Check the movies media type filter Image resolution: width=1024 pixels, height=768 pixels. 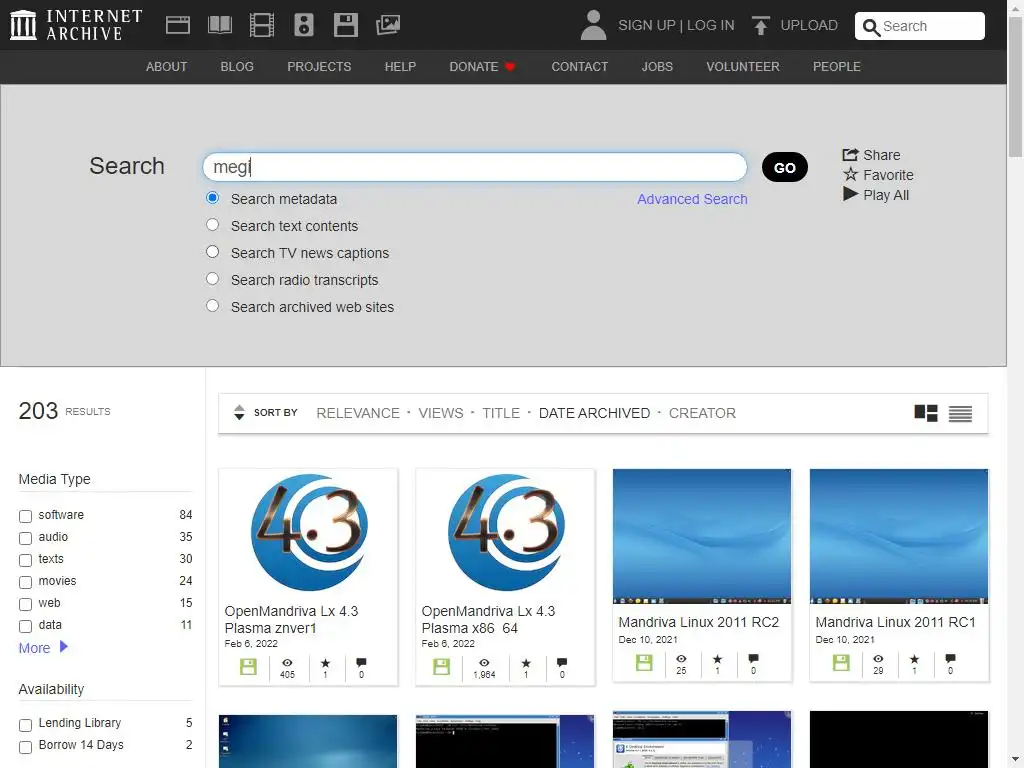pyautogui.click(x=25, y=583)
